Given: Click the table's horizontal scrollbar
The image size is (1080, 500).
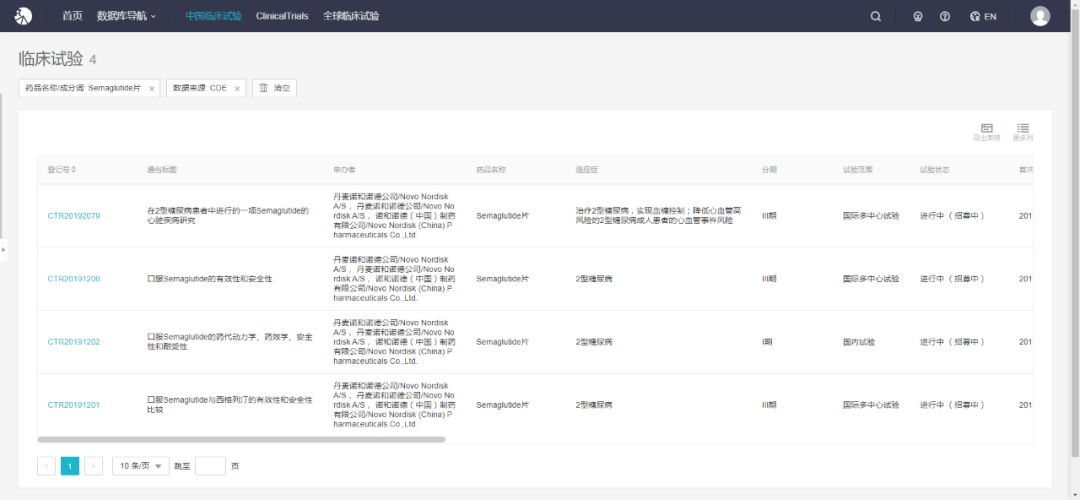Looking at the screenshot, I should coord(241,439).
